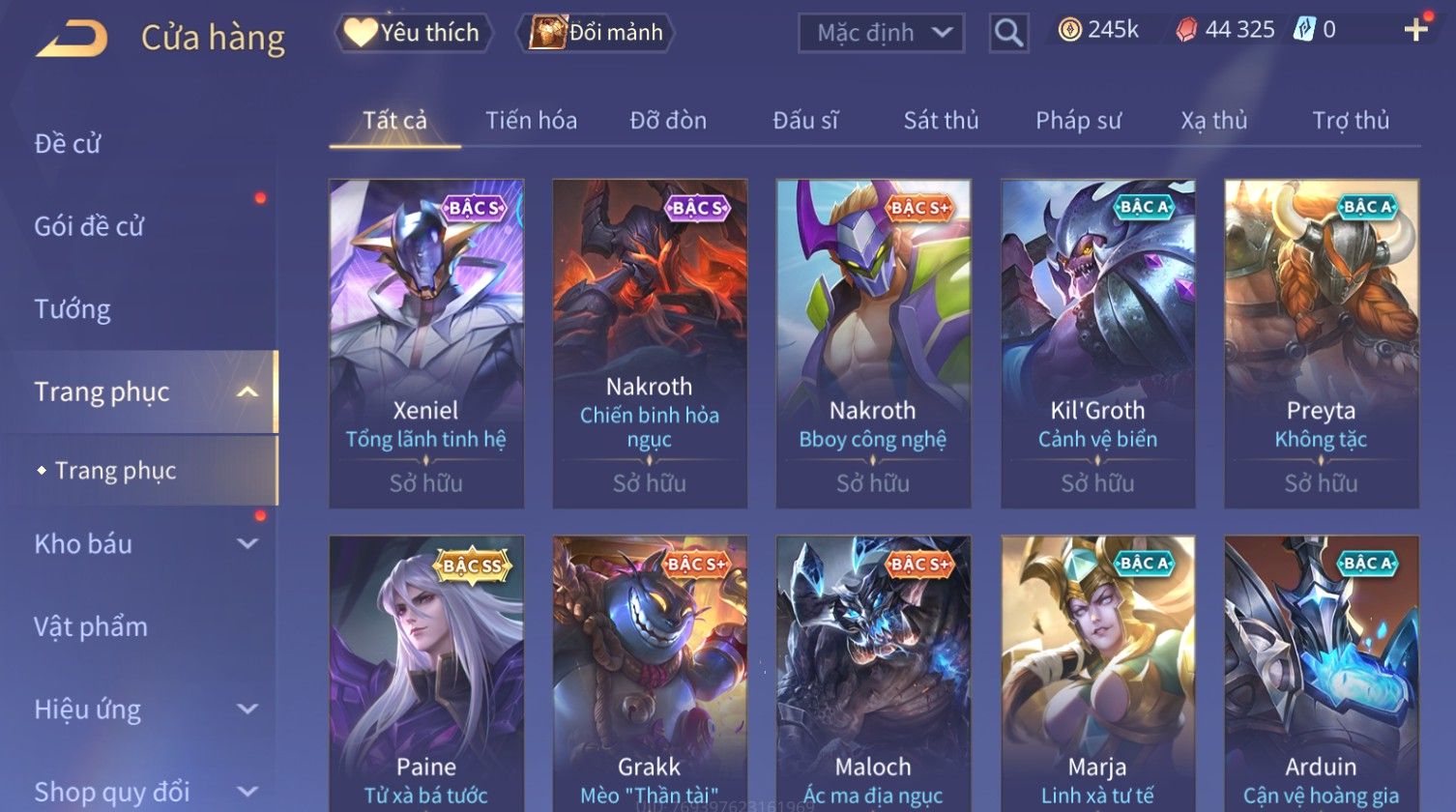Viewport: 1456px width, 812px height.
Task: Open Xeniel Tổng lãnh tinh hệ skin
Action: pyautogui.click(x=426, y=343)
